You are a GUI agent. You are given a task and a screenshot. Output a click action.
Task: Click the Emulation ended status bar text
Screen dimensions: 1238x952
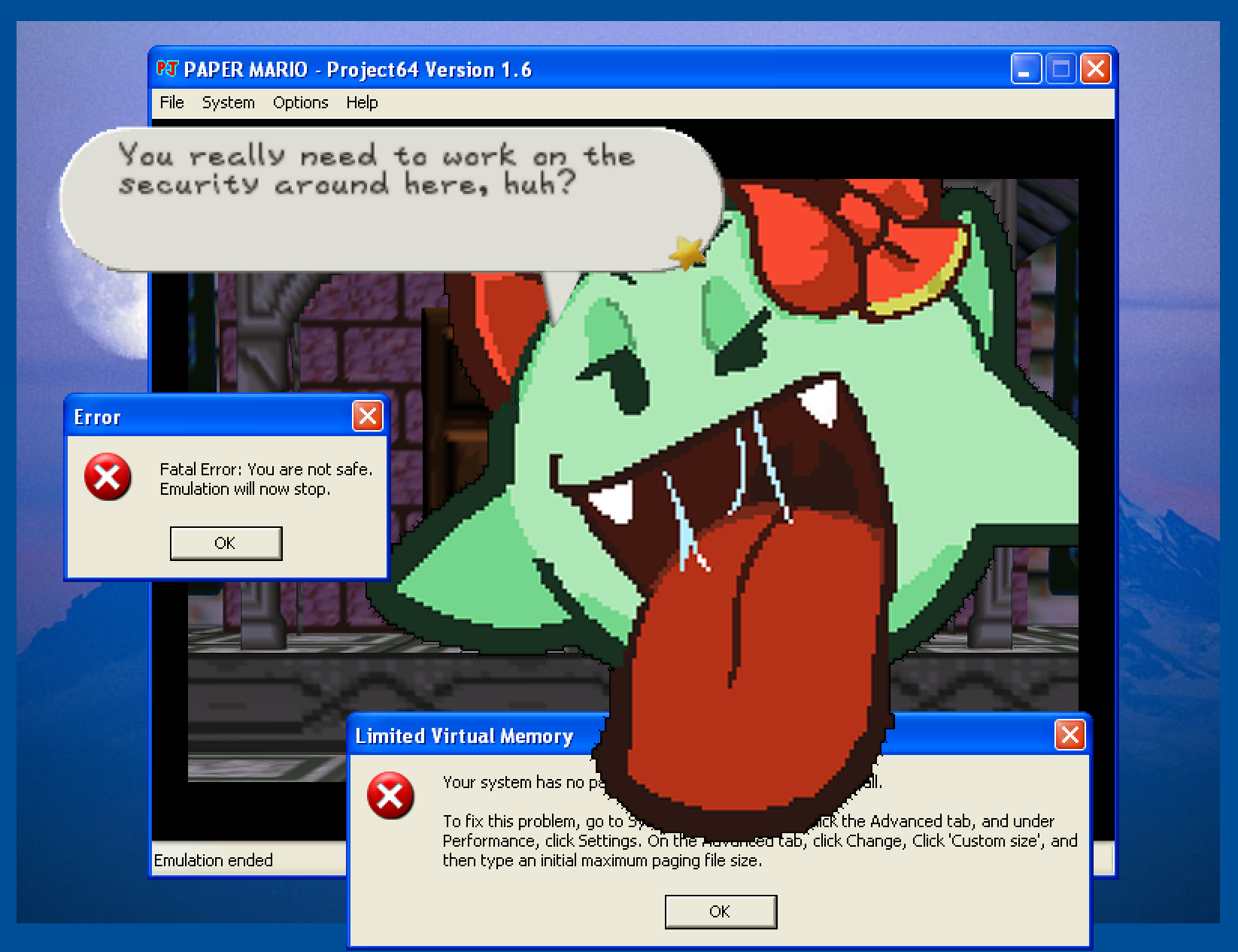point(214,860)
